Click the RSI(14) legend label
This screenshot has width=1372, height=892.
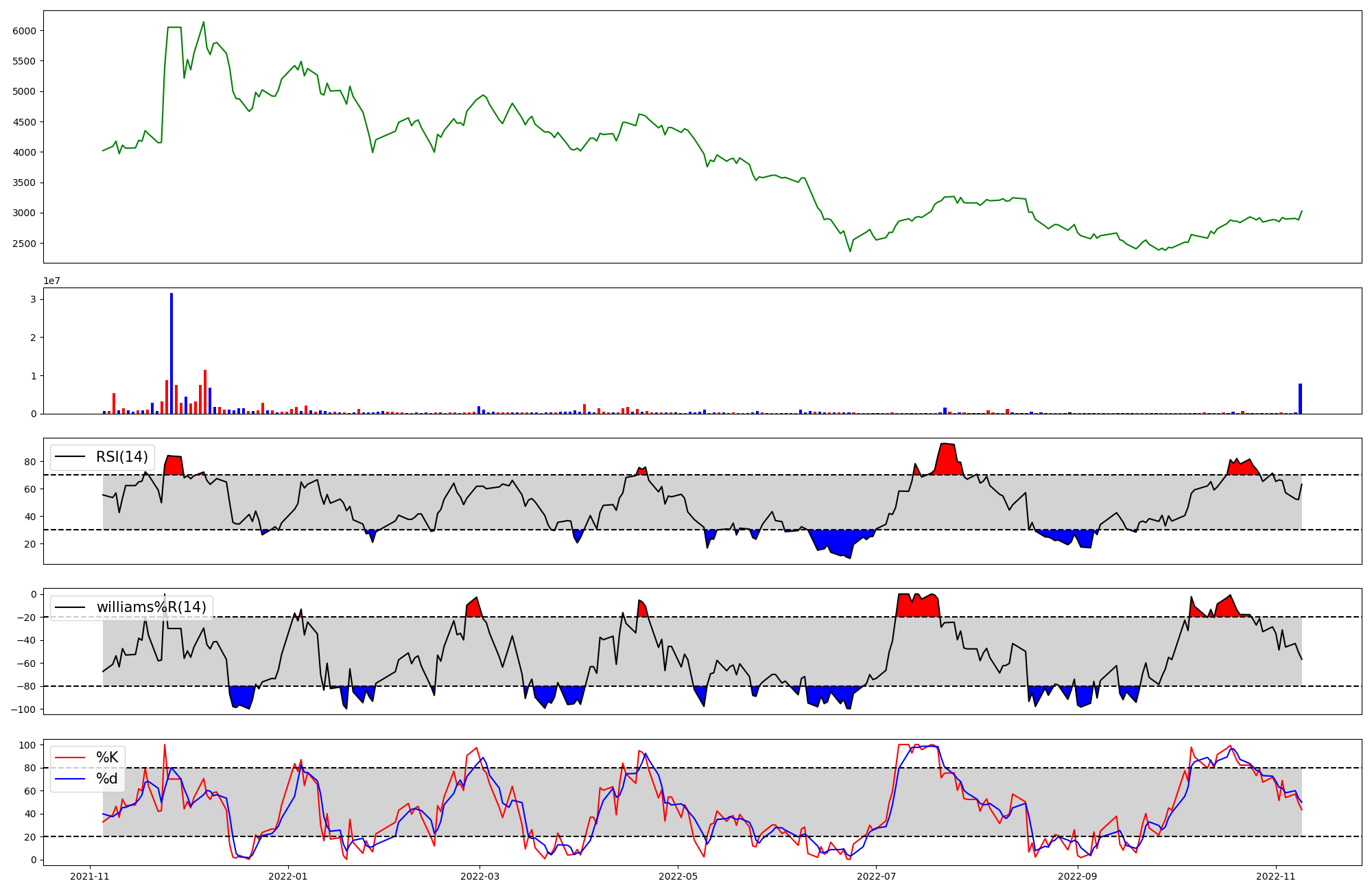coord(121,457)
